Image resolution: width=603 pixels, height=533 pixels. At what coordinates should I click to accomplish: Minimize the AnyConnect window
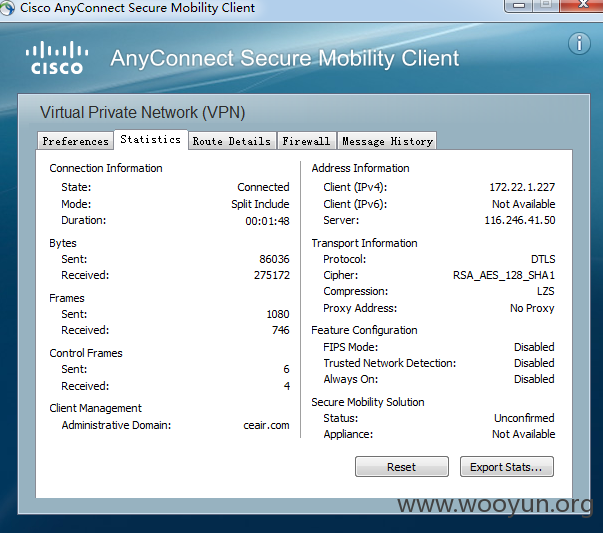coord(519,5)
